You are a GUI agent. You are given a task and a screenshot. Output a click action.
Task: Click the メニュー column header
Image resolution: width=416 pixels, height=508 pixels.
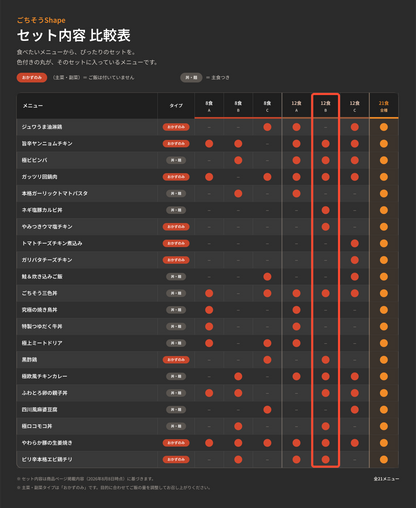tap(33, 106)
